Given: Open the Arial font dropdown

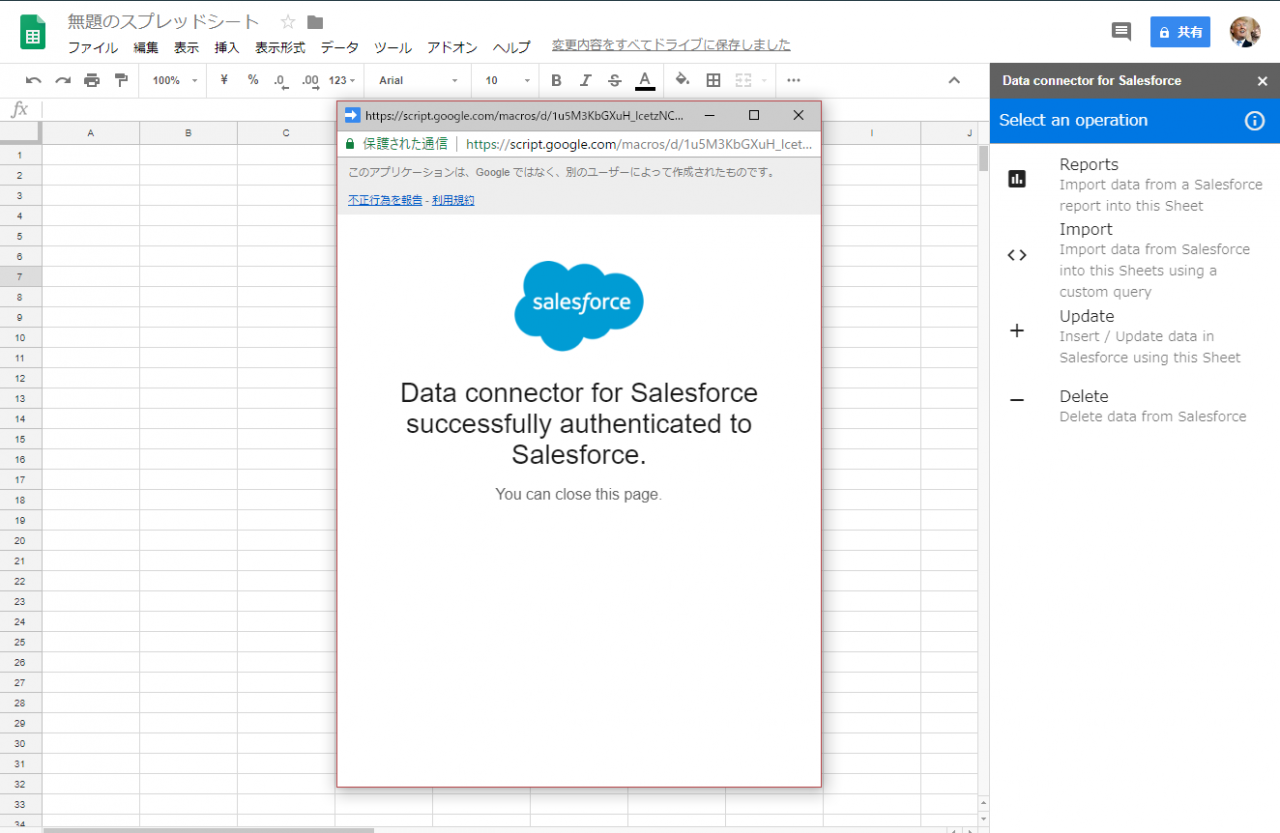Looking at the screenshot, I should 418,80.
